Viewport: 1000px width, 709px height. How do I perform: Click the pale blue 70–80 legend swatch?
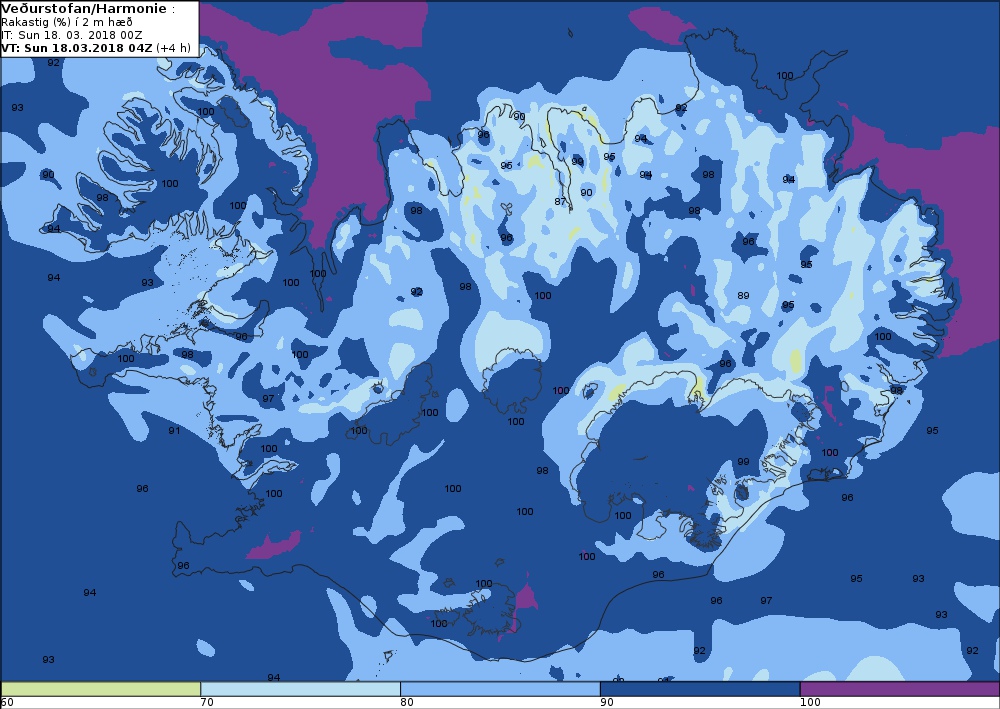click(x=300, y=689)
